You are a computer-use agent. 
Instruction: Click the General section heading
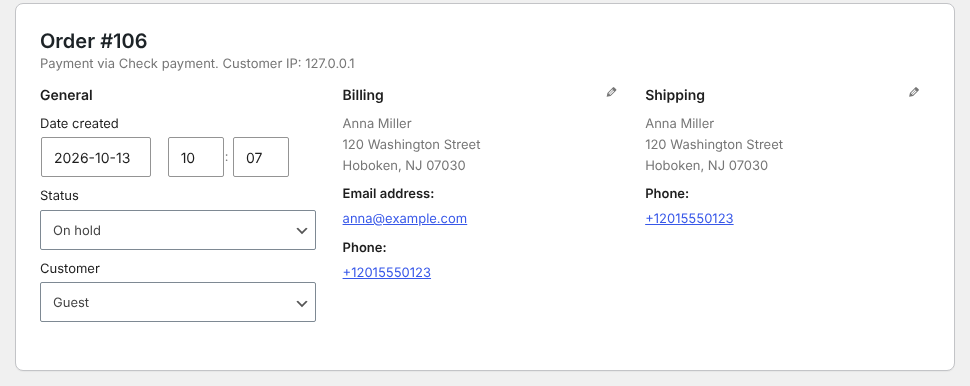click(66, 95)
